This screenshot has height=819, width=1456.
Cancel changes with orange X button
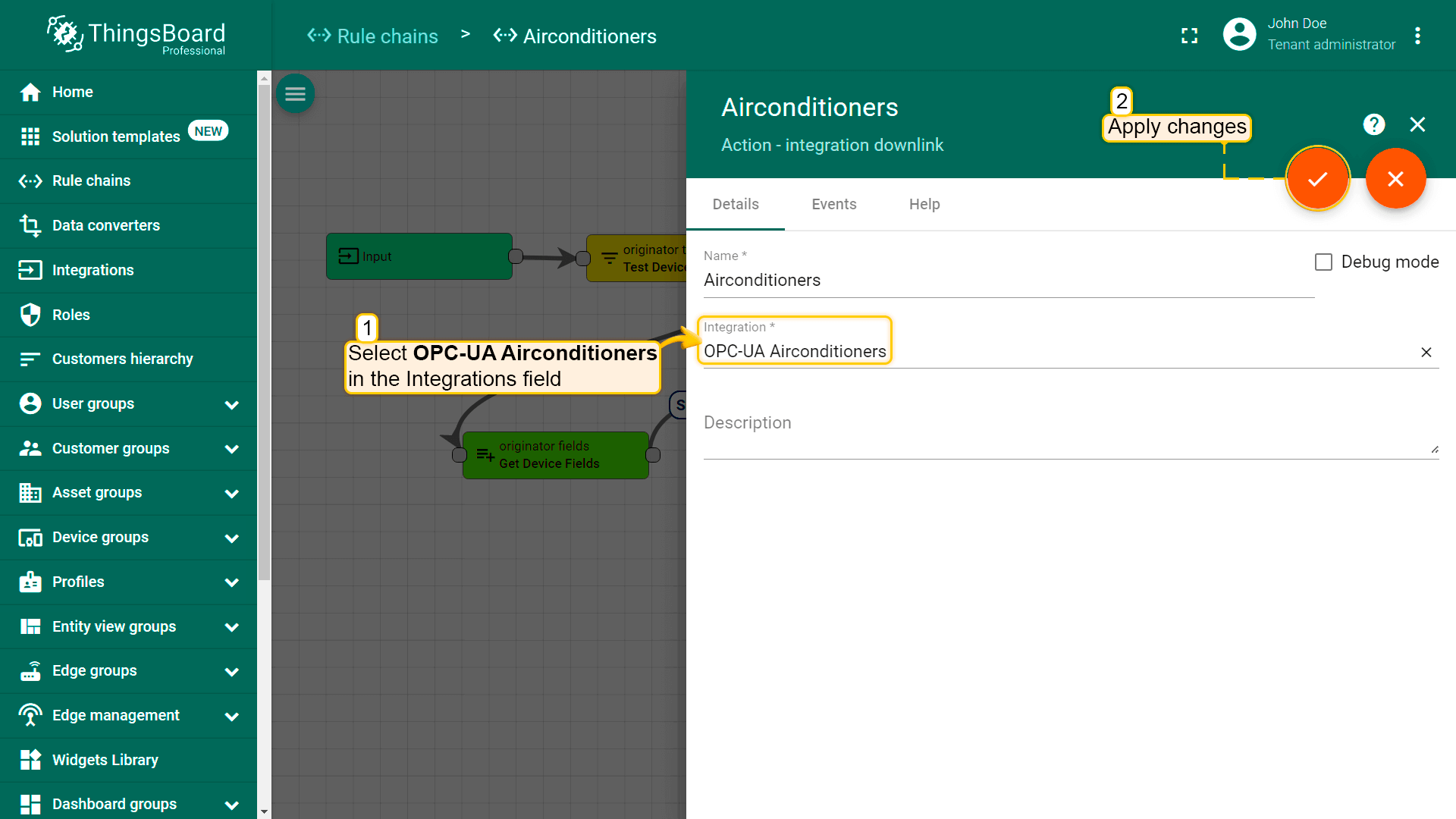[1395, 178]
